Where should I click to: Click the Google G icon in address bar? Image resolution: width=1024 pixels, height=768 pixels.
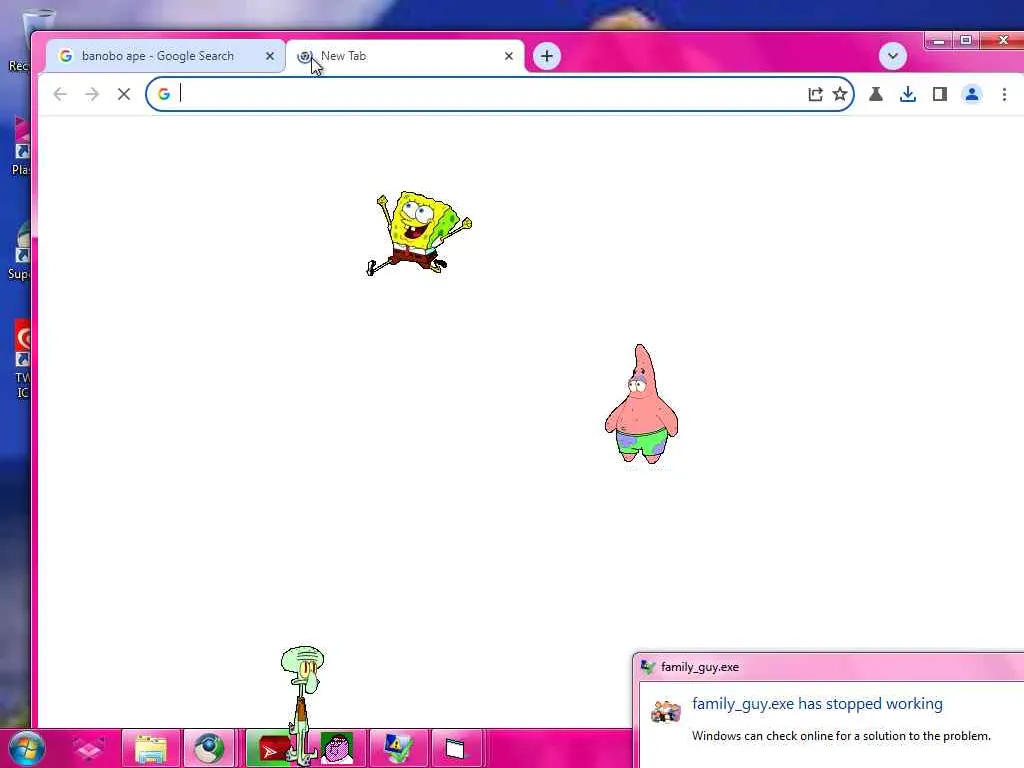tap(164, 94)
